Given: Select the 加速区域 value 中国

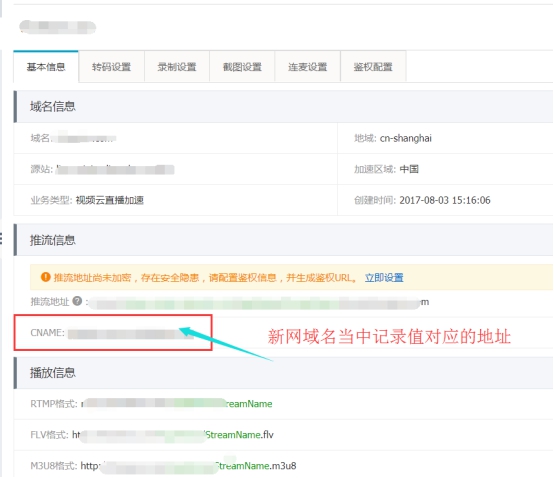Looking at the screenshot, I should (409, 169).
